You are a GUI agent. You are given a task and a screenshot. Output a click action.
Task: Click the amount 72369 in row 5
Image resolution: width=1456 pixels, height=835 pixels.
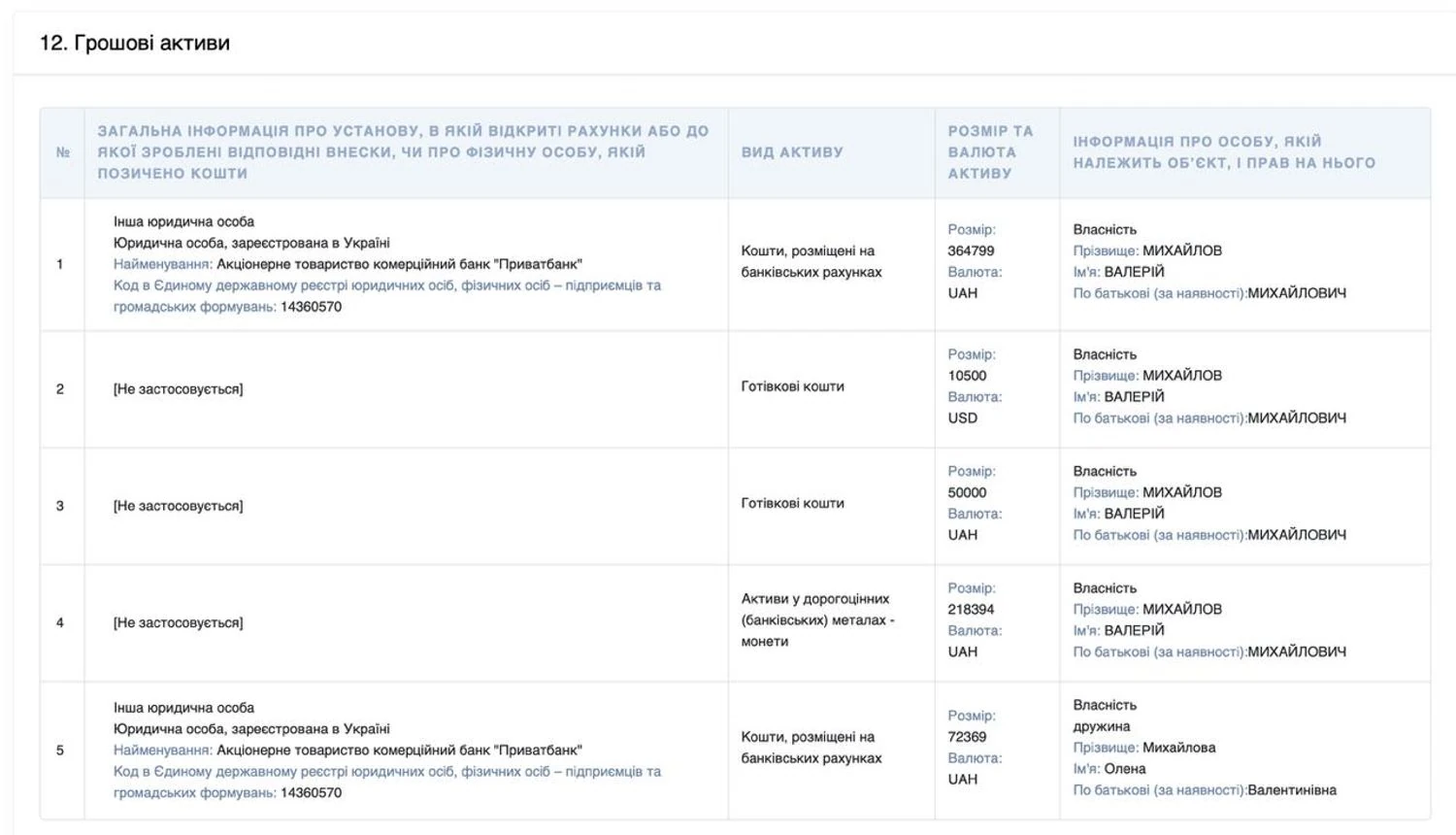[967, 737]
